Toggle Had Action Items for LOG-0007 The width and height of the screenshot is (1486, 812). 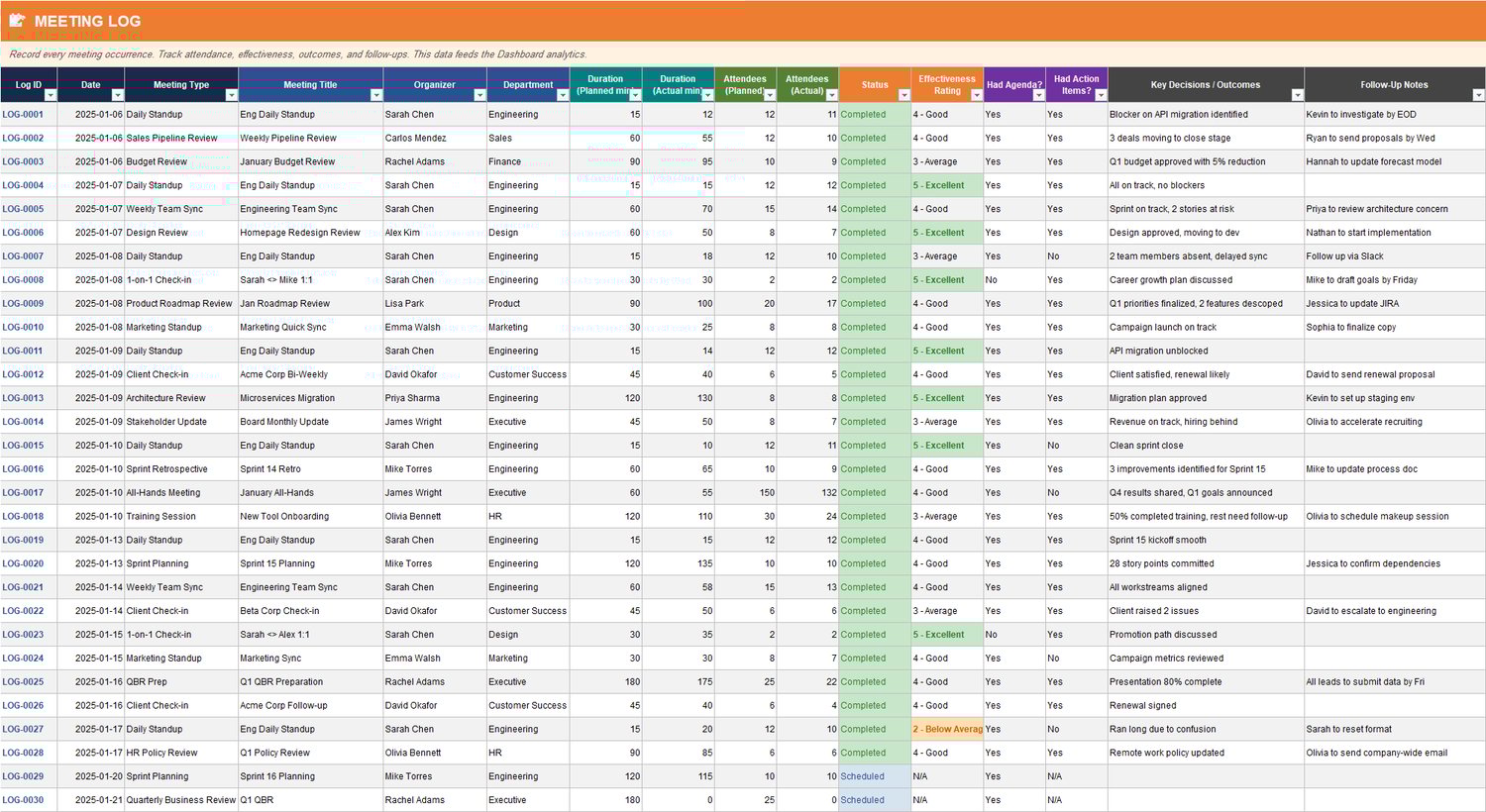[1075, 255]
